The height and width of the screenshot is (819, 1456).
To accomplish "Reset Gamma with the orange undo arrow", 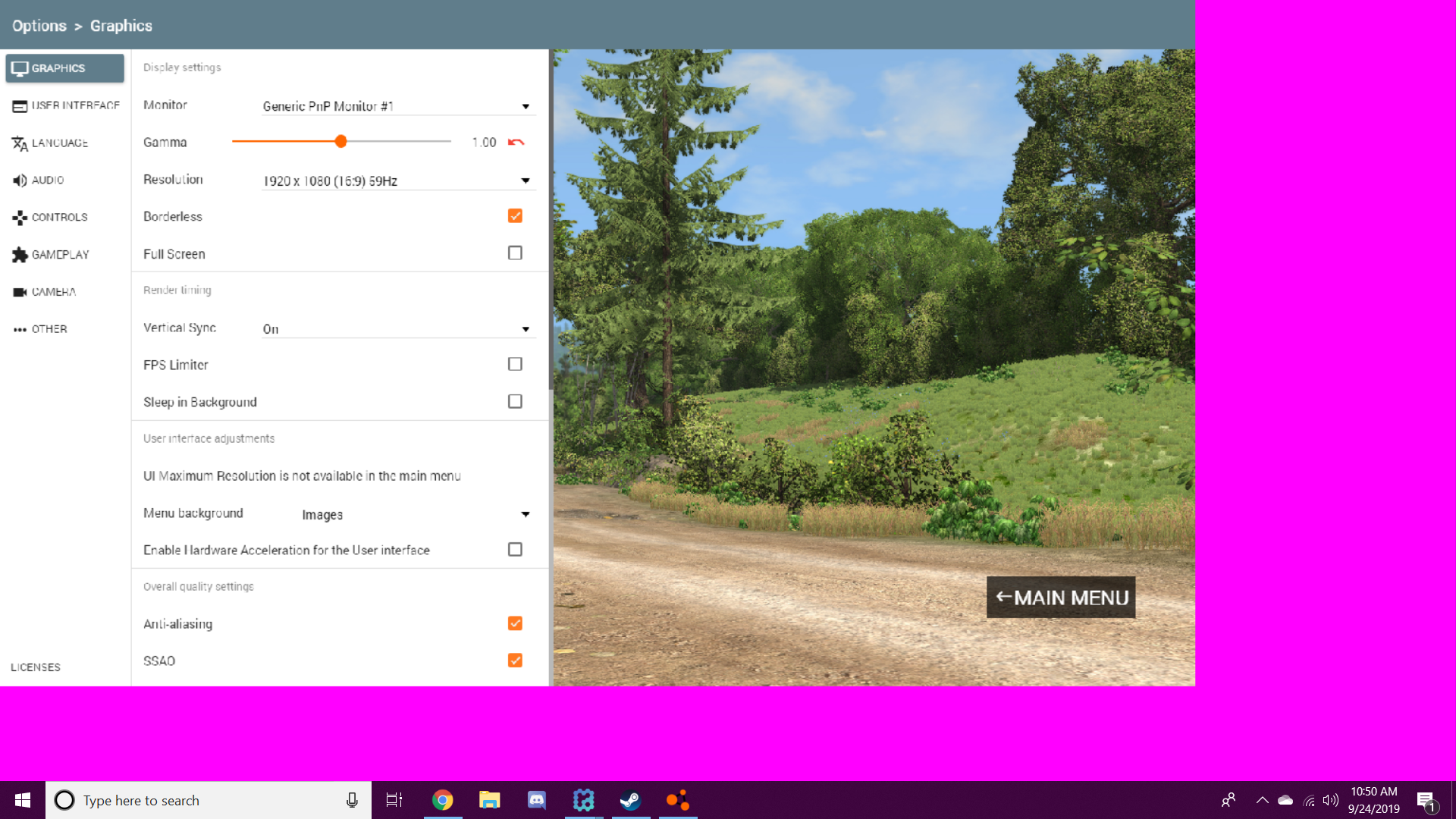I will coord(516,143).
